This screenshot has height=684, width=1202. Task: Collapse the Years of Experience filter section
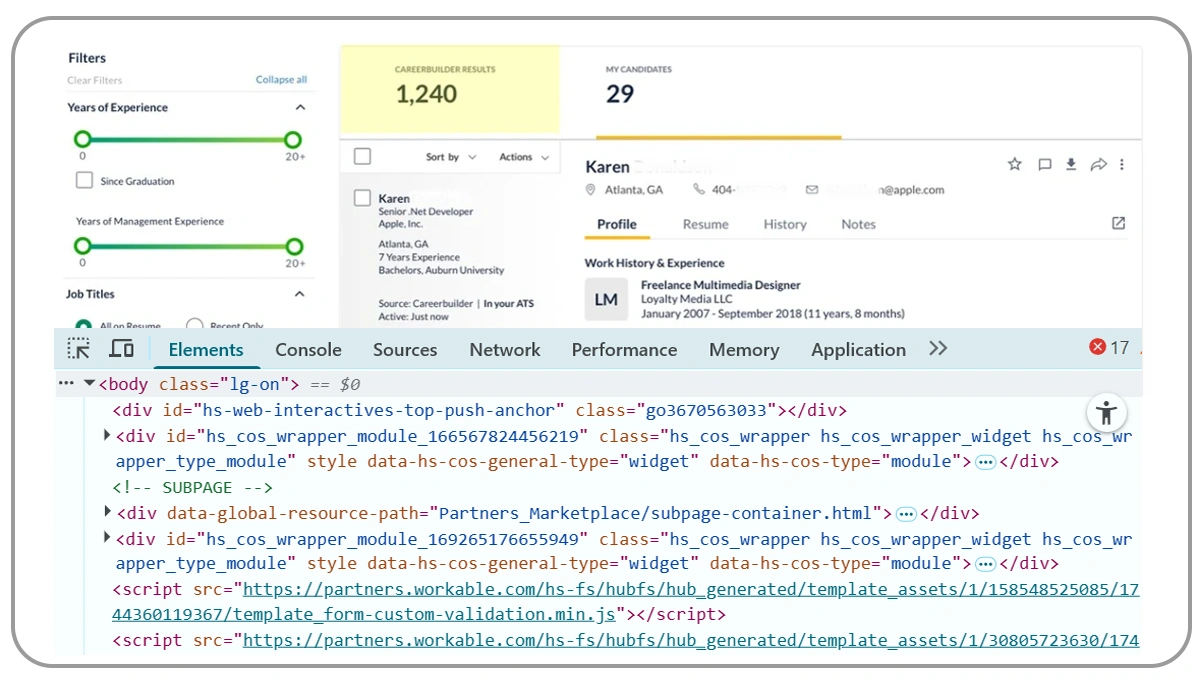point(300,108)
